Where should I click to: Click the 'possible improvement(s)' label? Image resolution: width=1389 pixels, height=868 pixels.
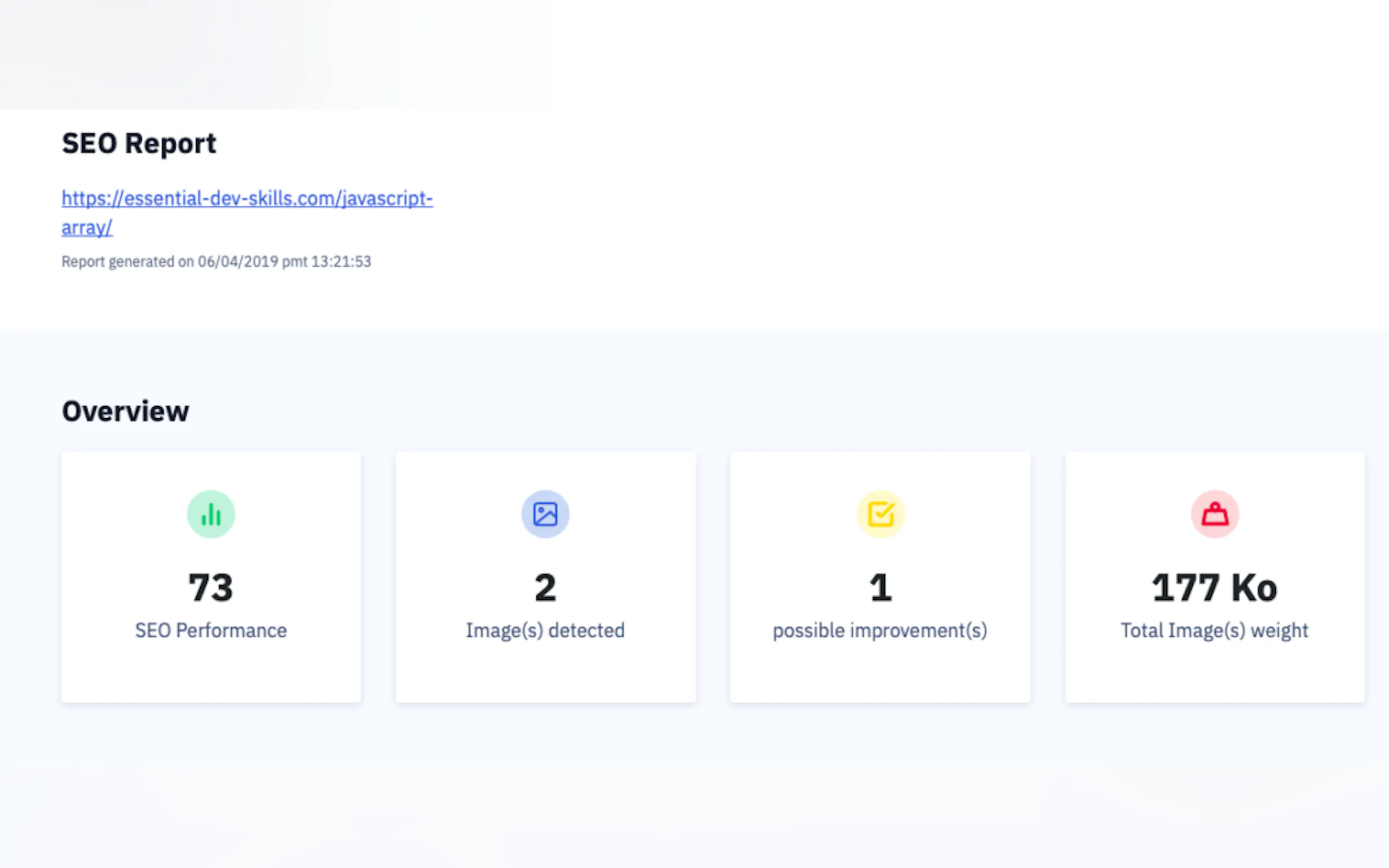tap(880, 630)
